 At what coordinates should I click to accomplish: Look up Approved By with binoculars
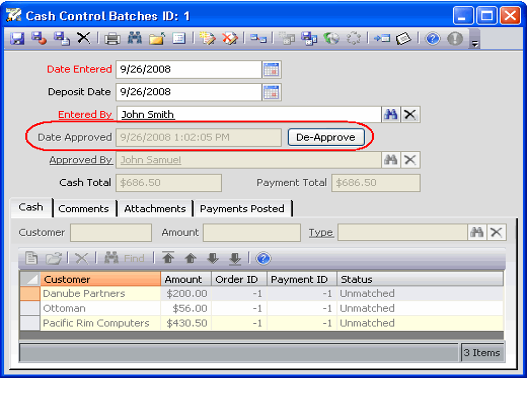coord(391,160)
